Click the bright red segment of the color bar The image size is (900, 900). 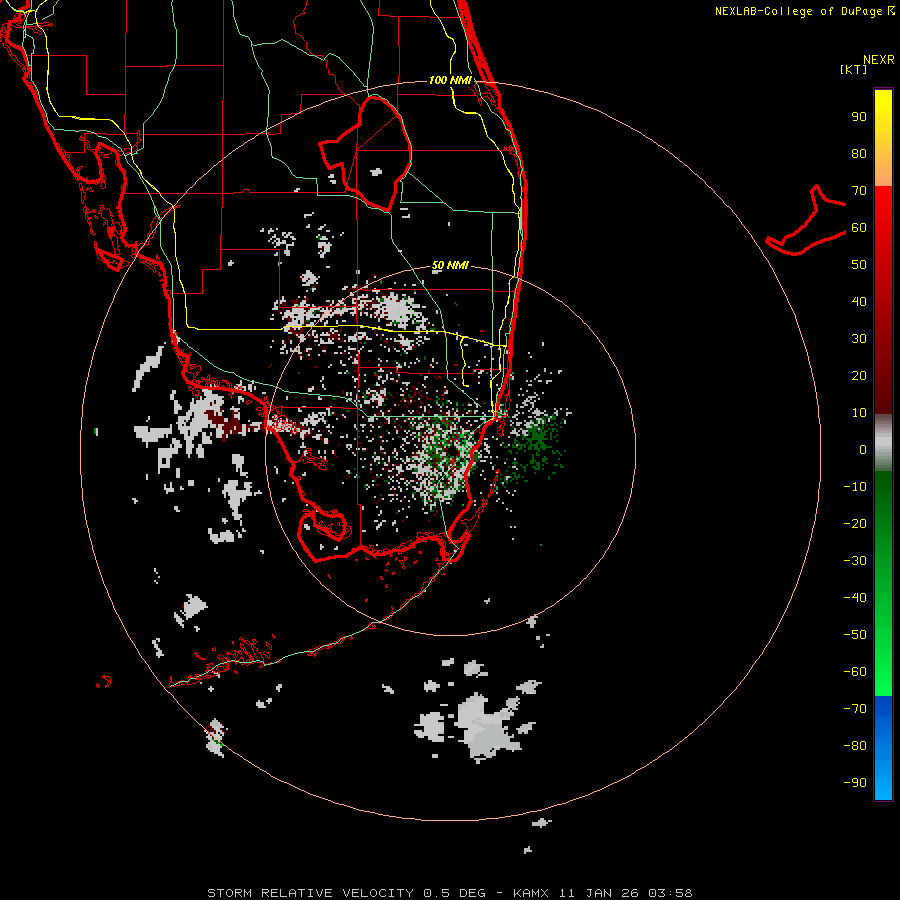pyautogui.click(x=883, y=210)
